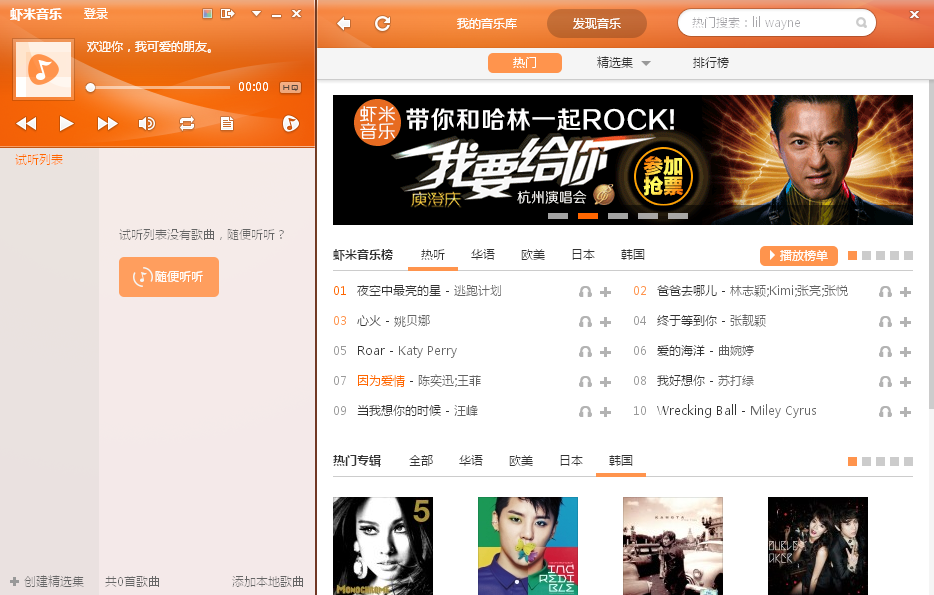The height and width of the screenshot is (595, 934).
Task: Click the 随便听听 button
Action: 169,277
